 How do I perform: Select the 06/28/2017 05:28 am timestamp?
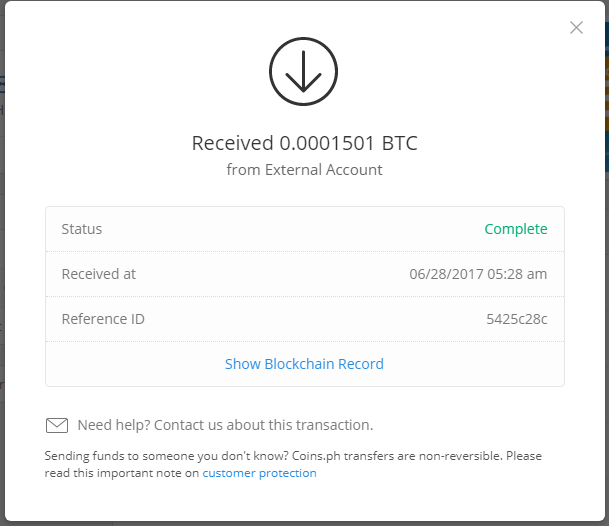pyautogui.click(x=478, y=274)
